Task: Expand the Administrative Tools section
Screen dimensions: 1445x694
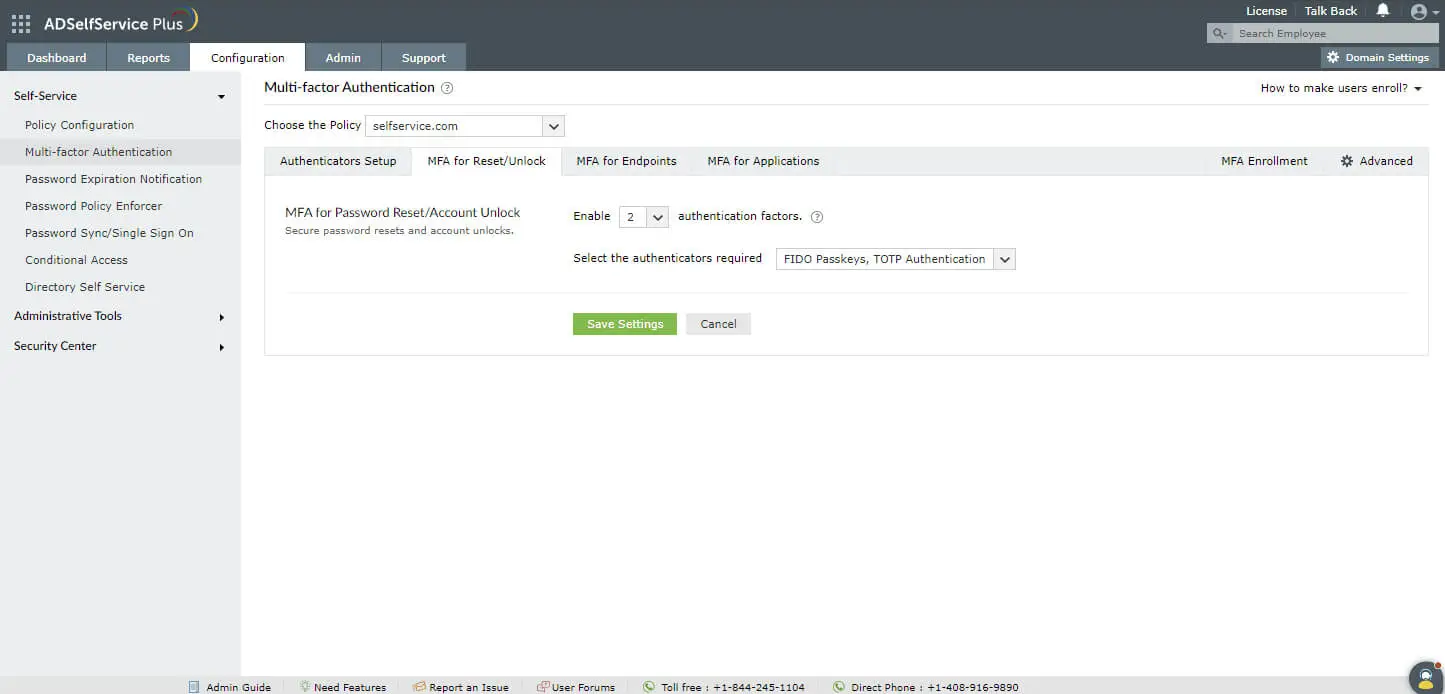Action: pos(67,316)
